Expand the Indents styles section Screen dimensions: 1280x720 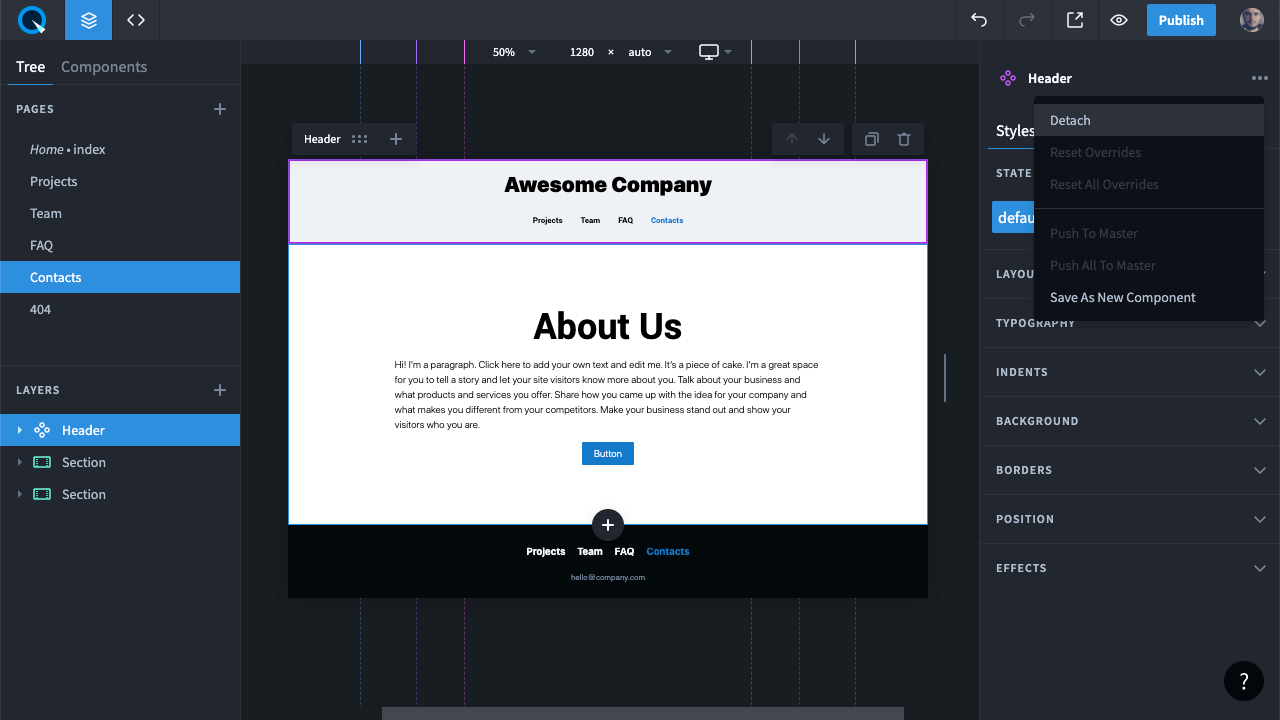coord(1259,372)
